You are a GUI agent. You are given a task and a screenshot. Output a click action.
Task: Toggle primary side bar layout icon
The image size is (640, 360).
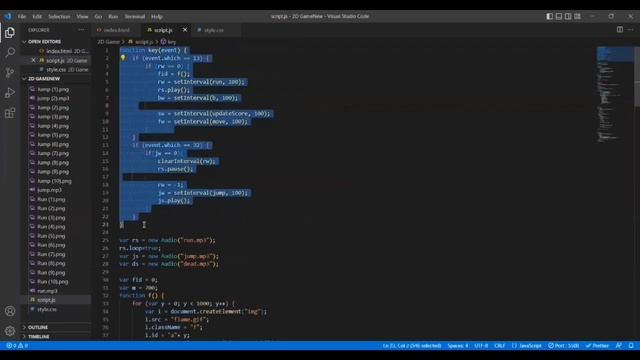point(550,16)
